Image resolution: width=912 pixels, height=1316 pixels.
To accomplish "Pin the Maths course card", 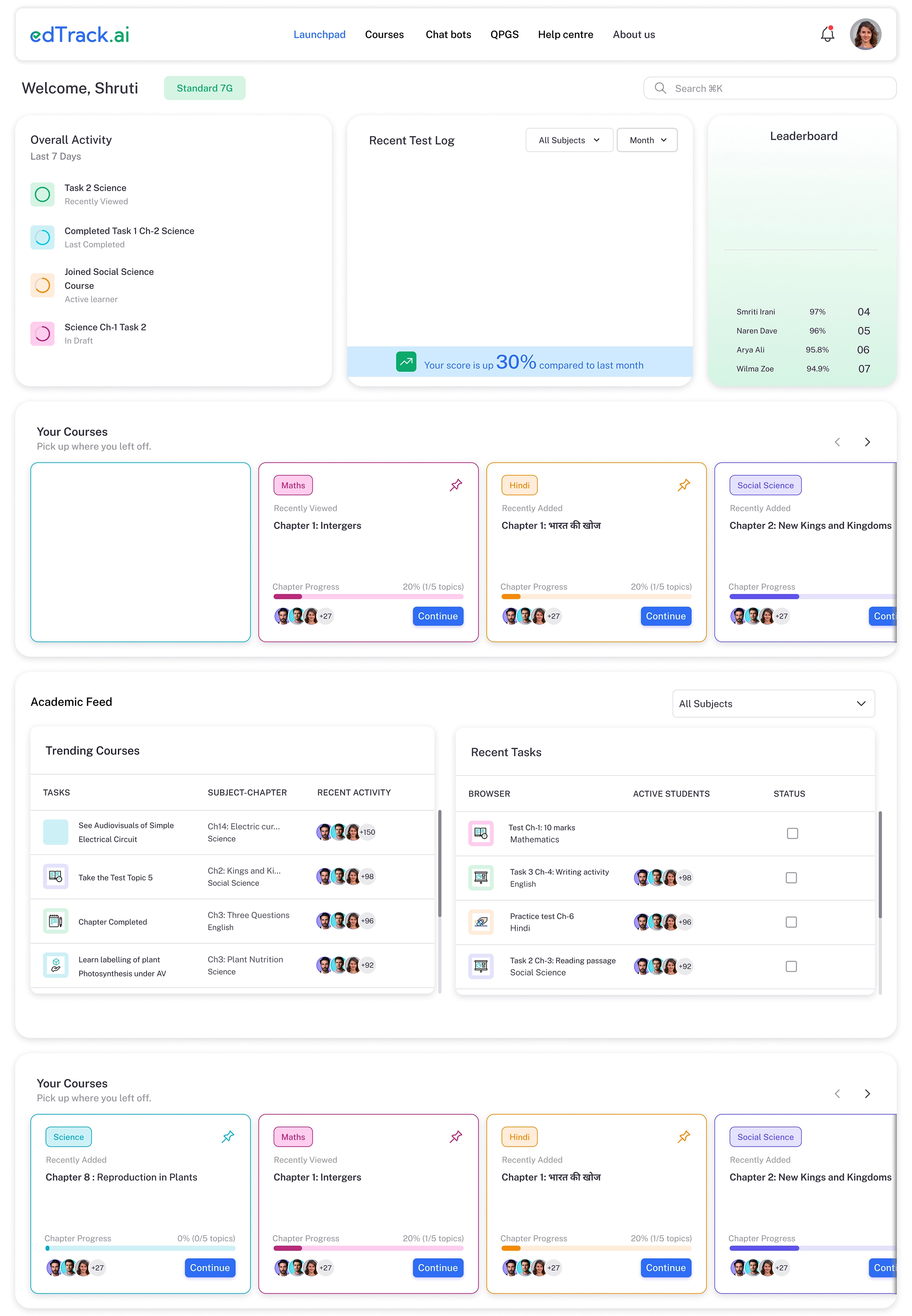I will click(455, 484).
